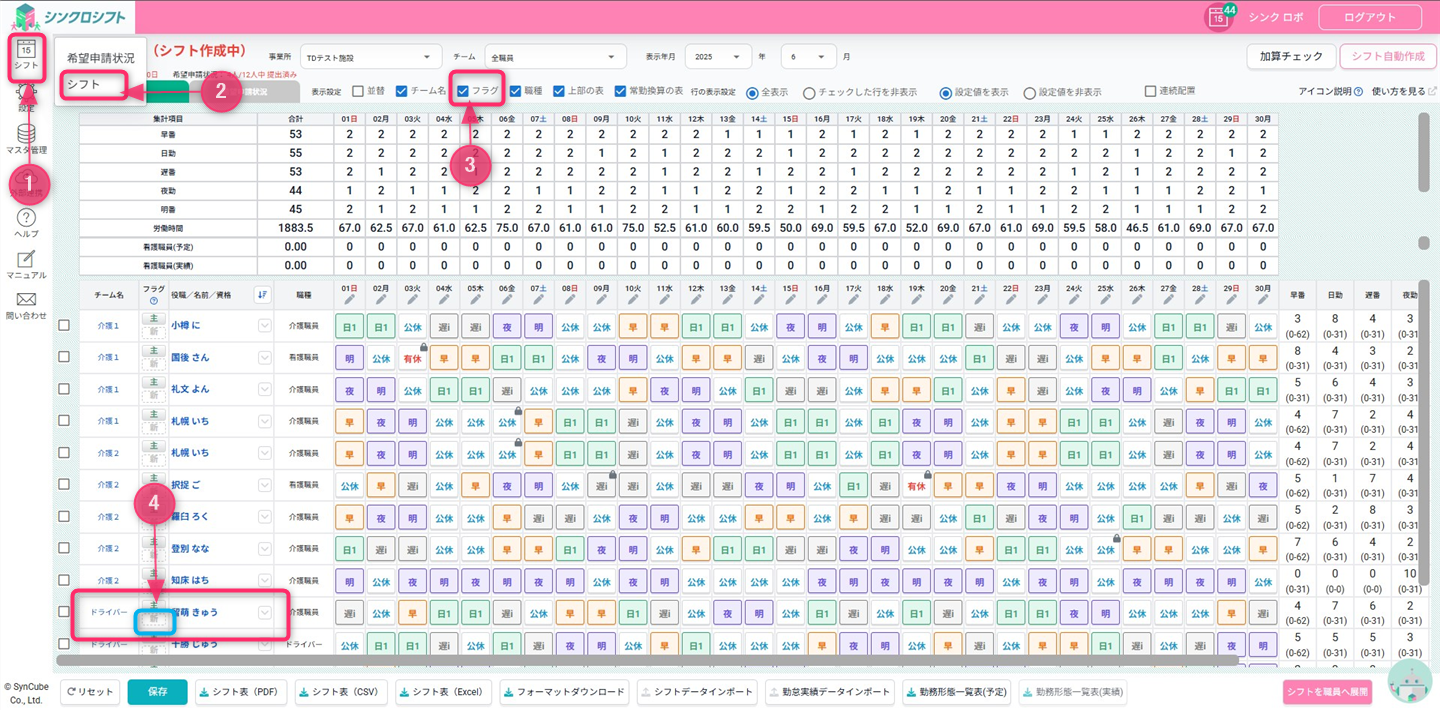Screen dimensions: 1440x710
Task: Select the 設定値を表示 radio button
Action: pyautogui.click(x=945, y=92)
